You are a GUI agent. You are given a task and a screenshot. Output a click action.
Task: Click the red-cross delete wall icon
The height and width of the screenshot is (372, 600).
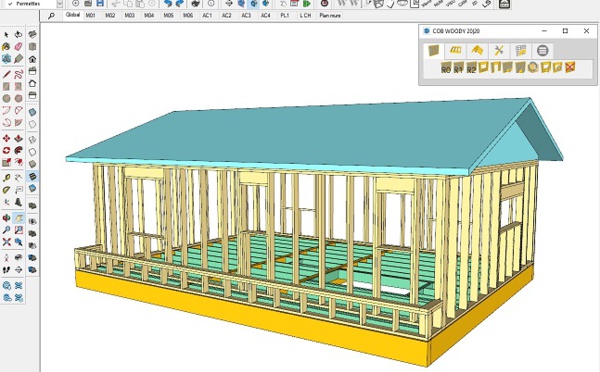click(570, 67)
